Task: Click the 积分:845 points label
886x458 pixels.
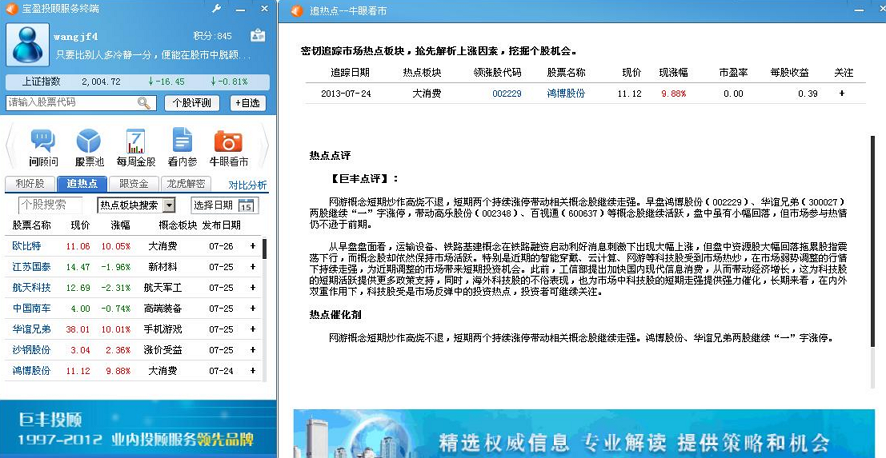Action: [x=212, y=36]
